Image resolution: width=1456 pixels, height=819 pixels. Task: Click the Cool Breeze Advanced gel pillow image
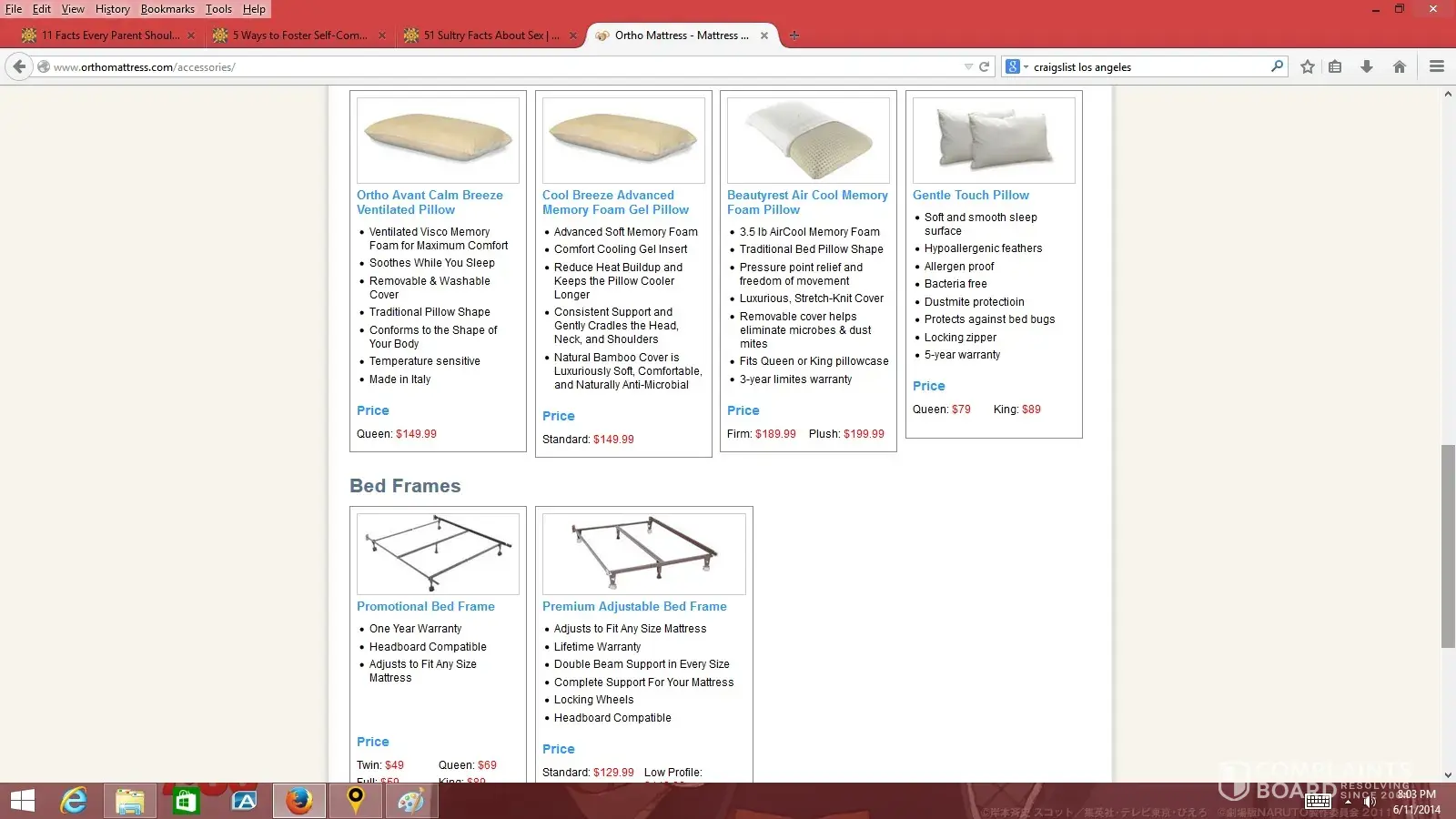[623, 140]
